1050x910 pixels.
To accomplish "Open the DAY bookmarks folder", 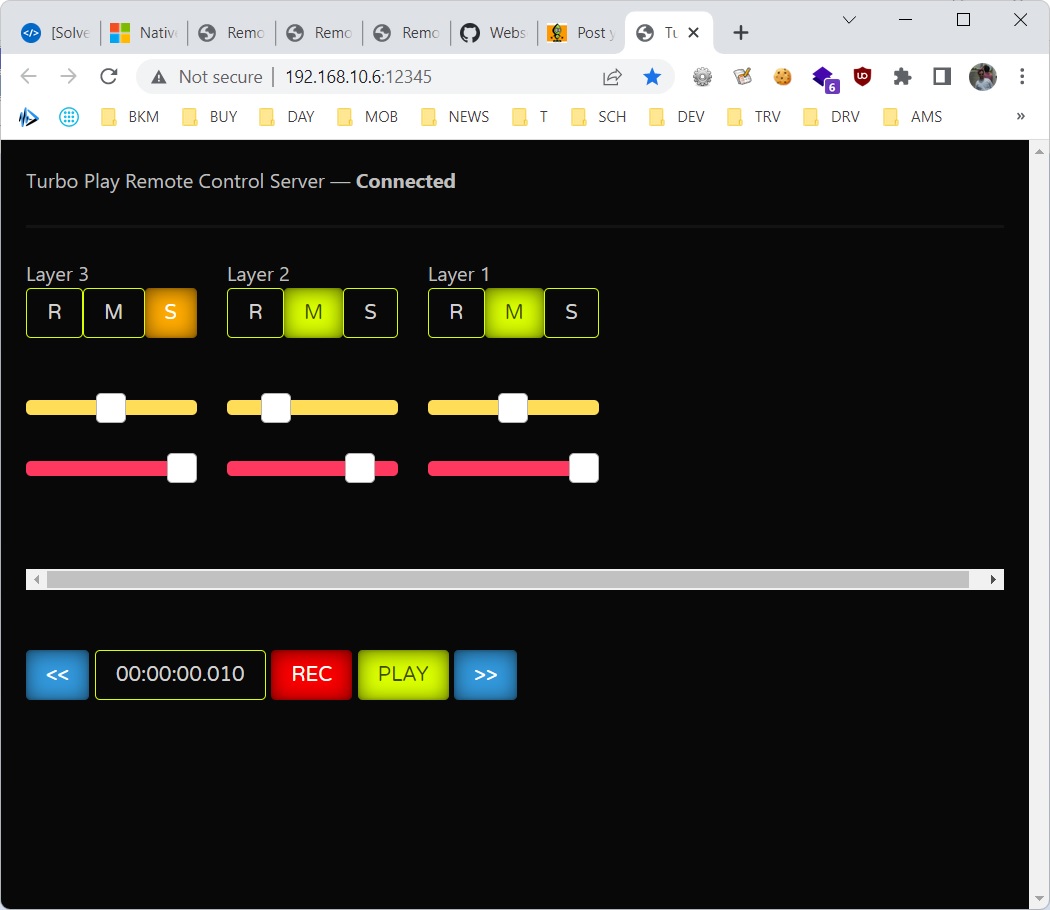I will point(287,117).
